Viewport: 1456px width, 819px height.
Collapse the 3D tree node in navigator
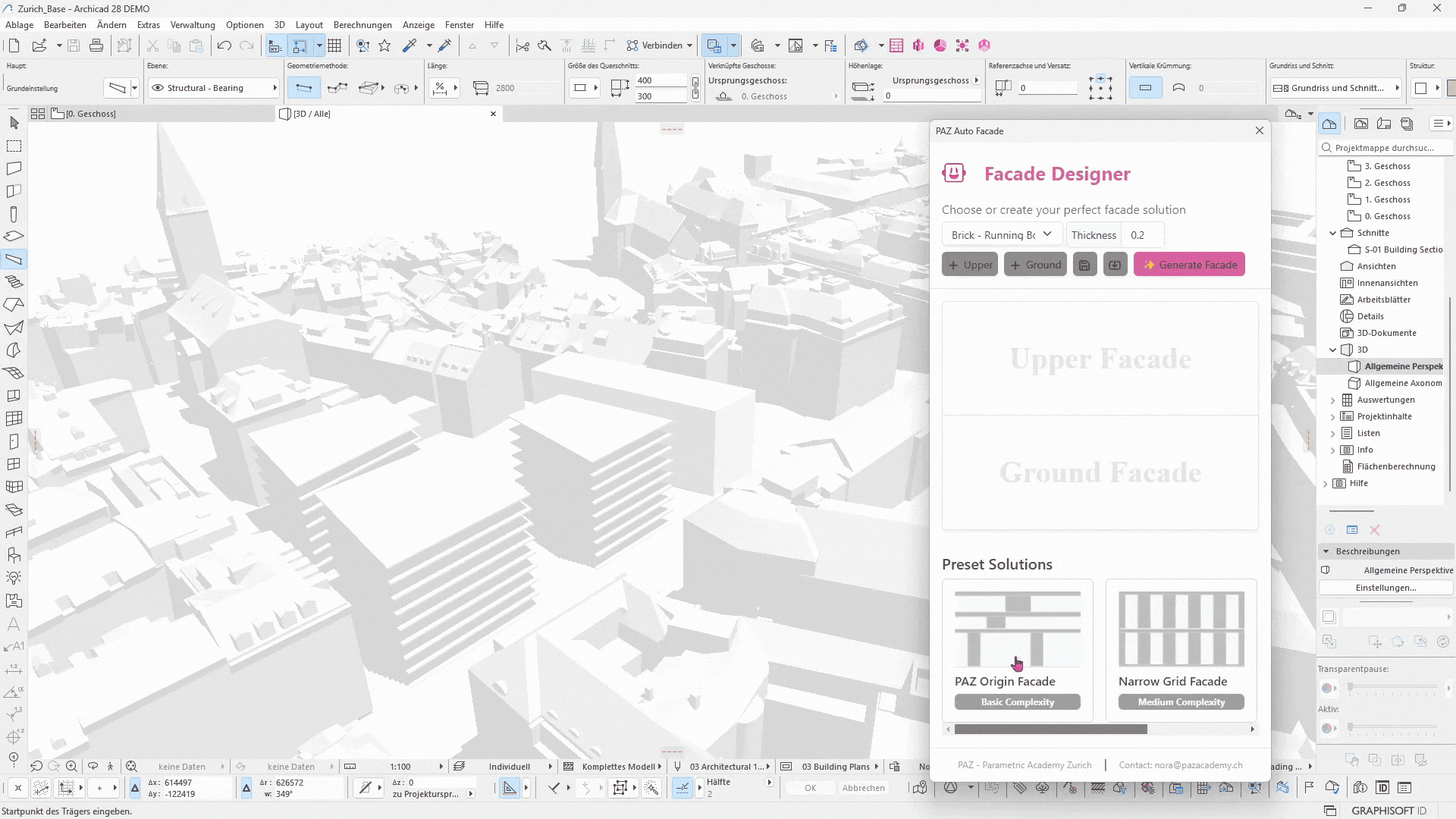[1333, 350]
